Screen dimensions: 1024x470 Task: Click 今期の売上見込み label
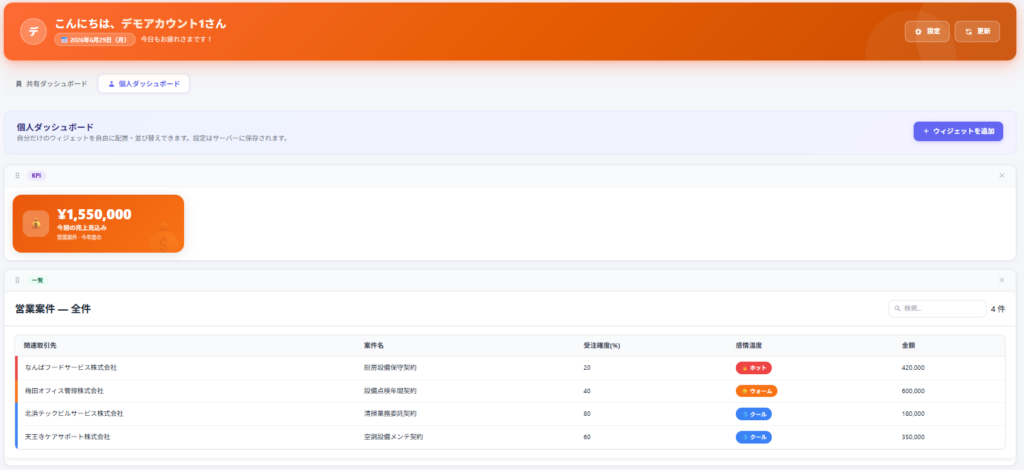[x=82, y=228]
